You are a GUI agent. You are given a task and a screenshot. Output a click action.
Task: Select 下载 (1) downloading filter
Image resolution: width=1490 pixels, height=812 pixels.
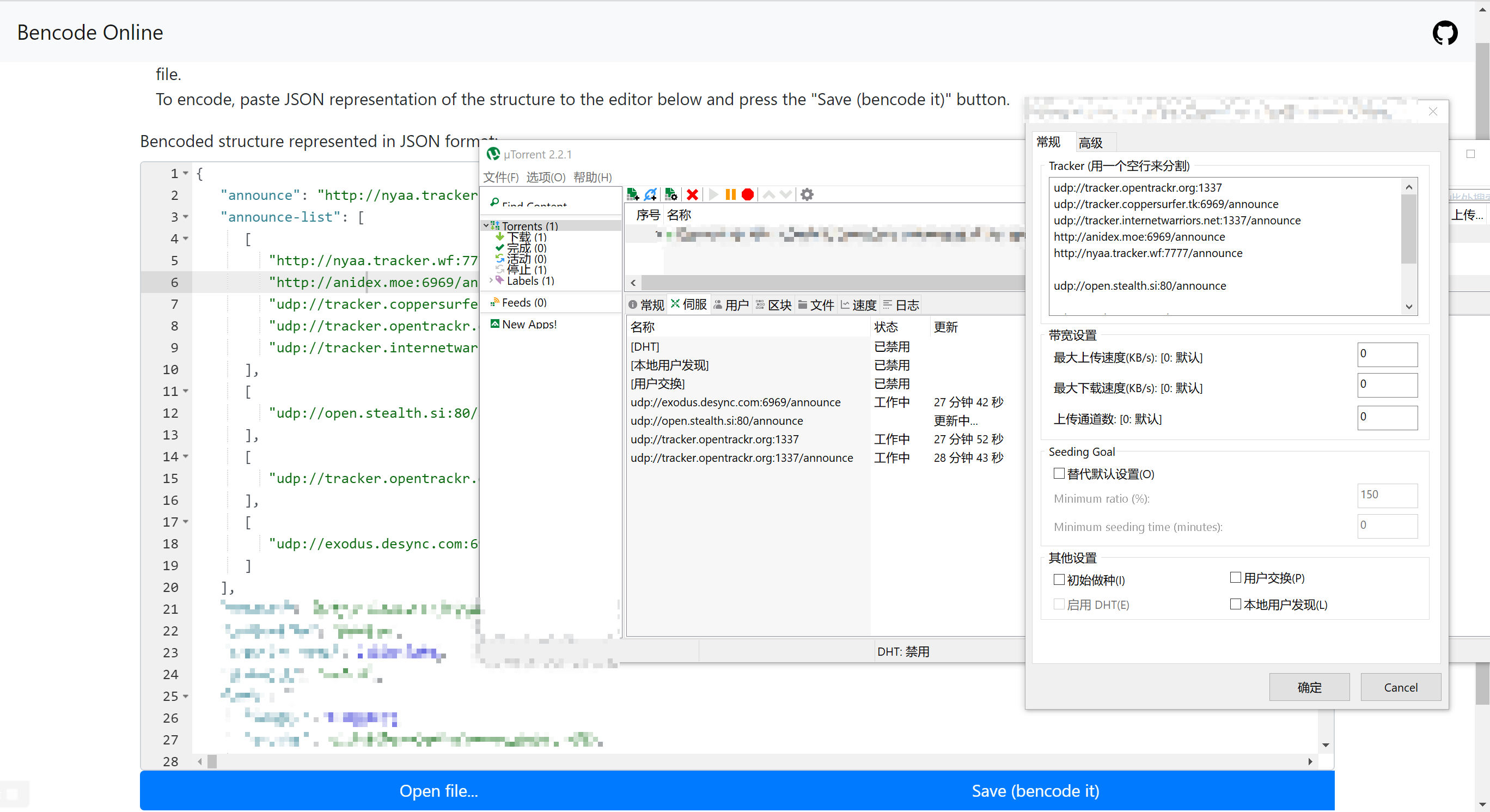point(527,237)
